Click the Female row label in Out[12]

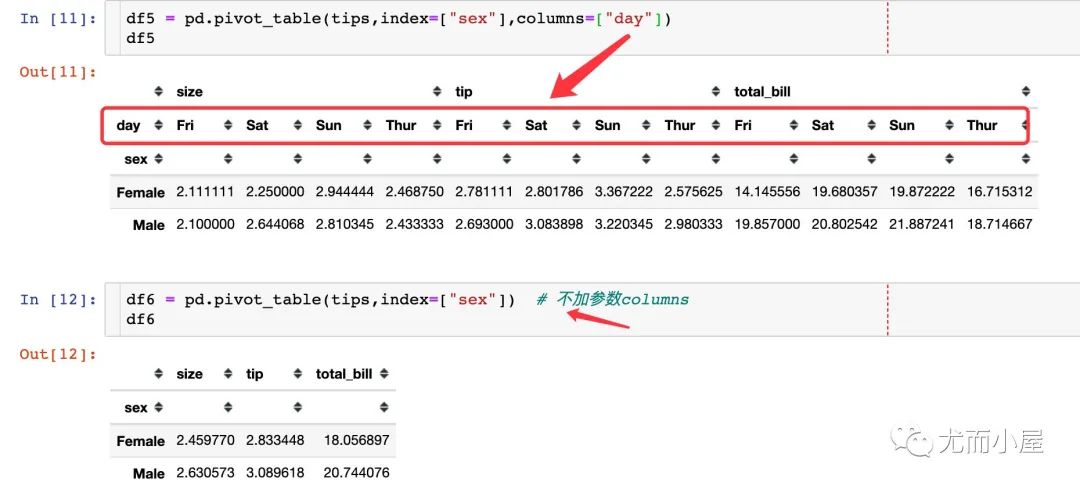click(141, 441)
